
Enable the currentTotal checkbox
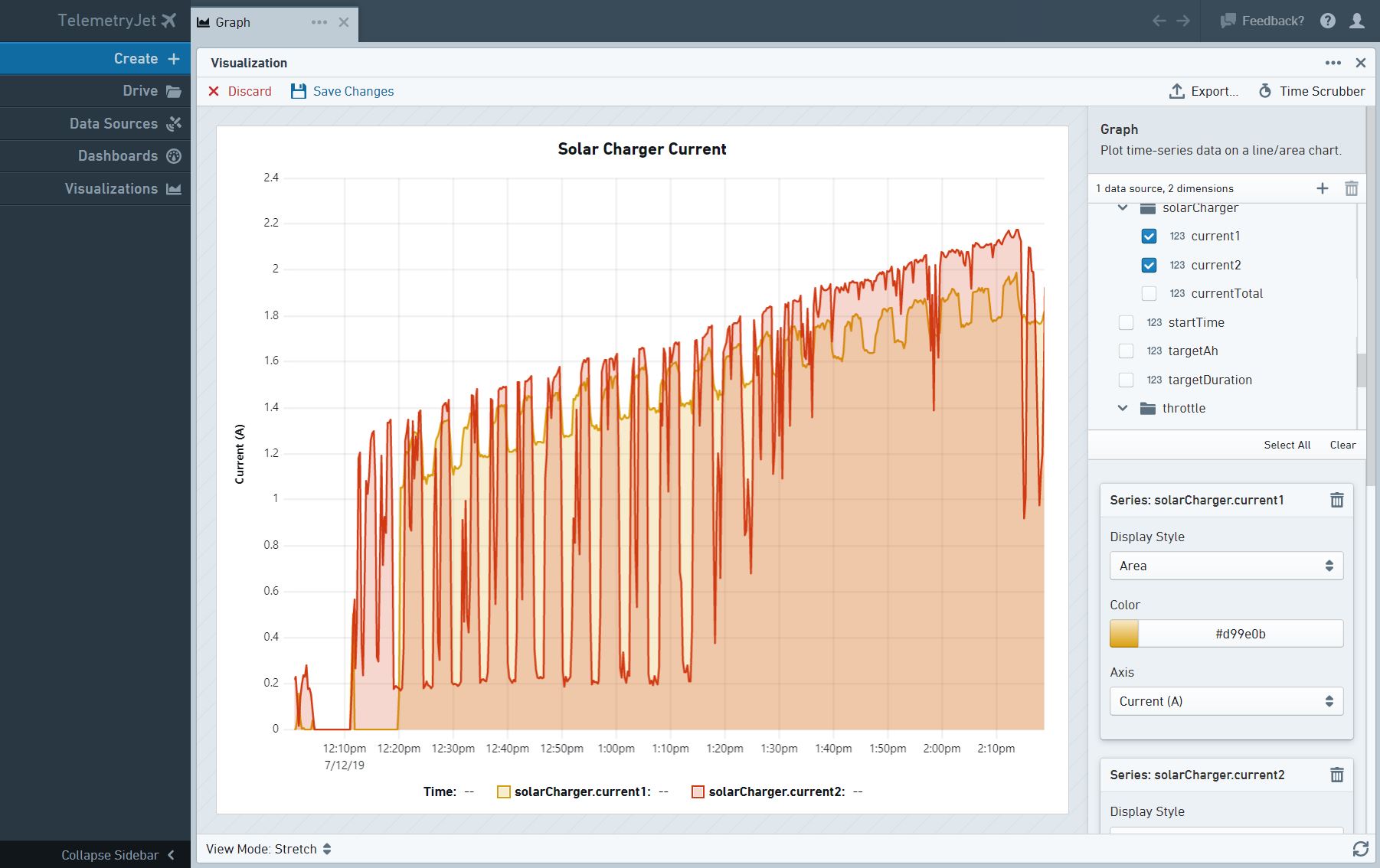[x=1149, y=293]
